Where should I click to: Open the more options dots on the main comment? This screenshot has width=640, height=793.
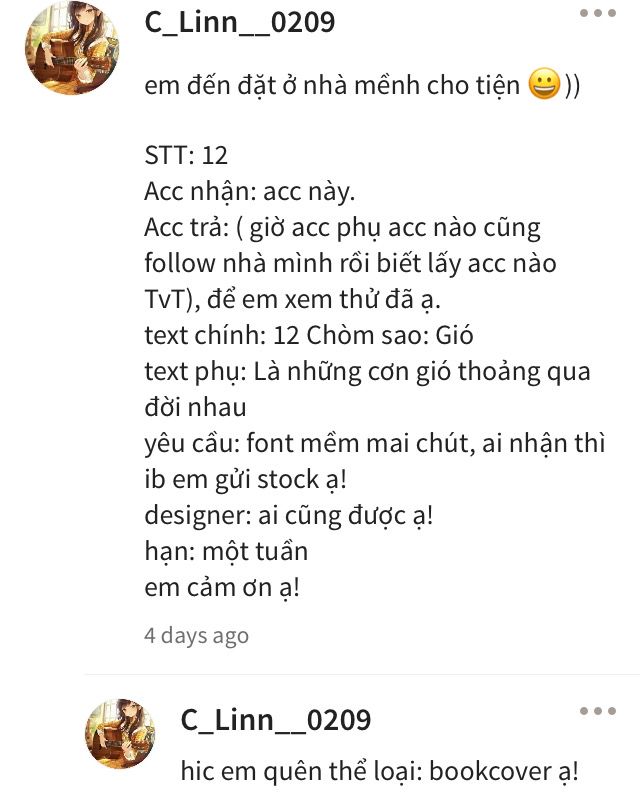point(598,13)
